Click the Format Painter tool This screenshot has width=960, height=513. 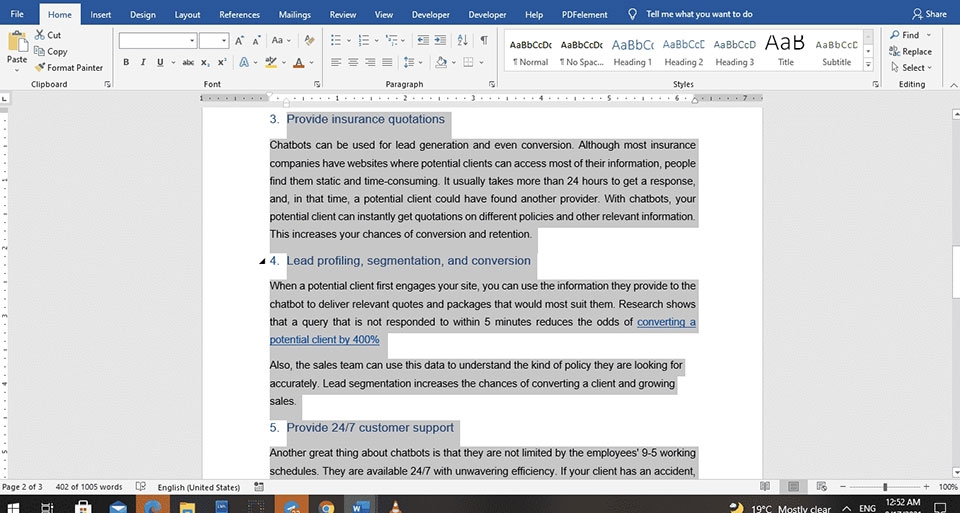[69, 68]
